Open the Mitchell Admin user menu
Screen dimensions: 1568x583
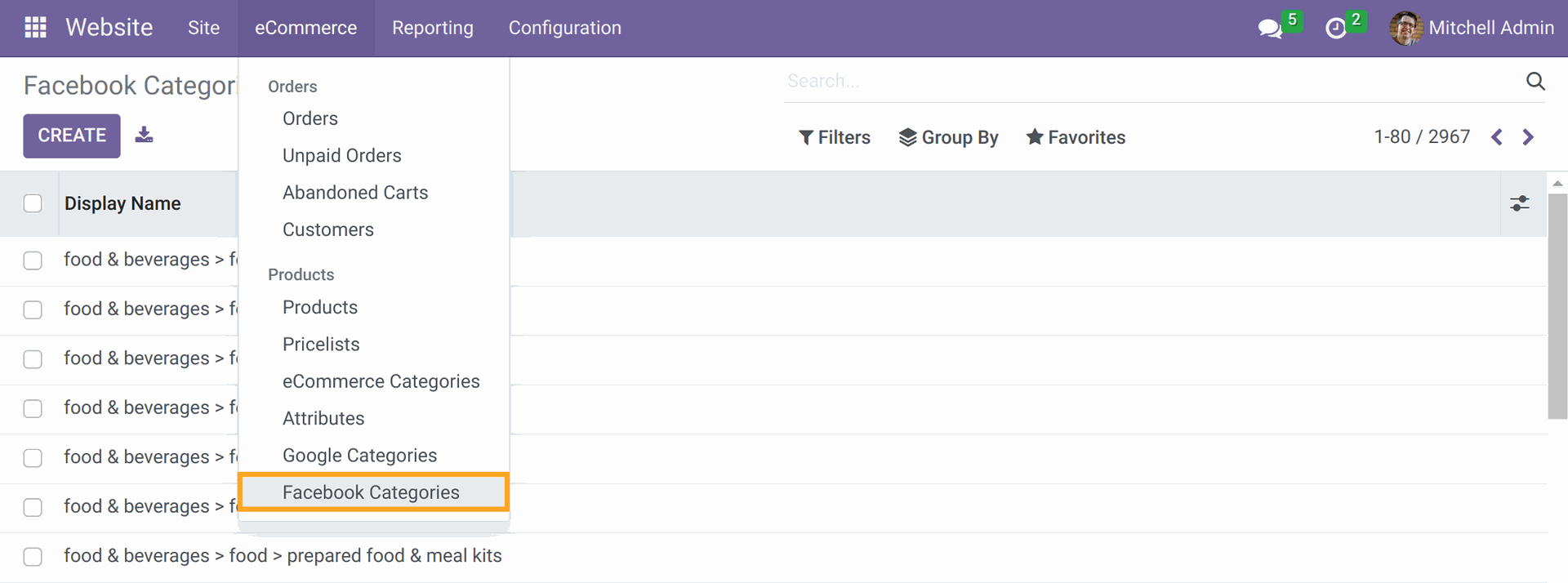pyautogui.click(x=1472, y=28)
